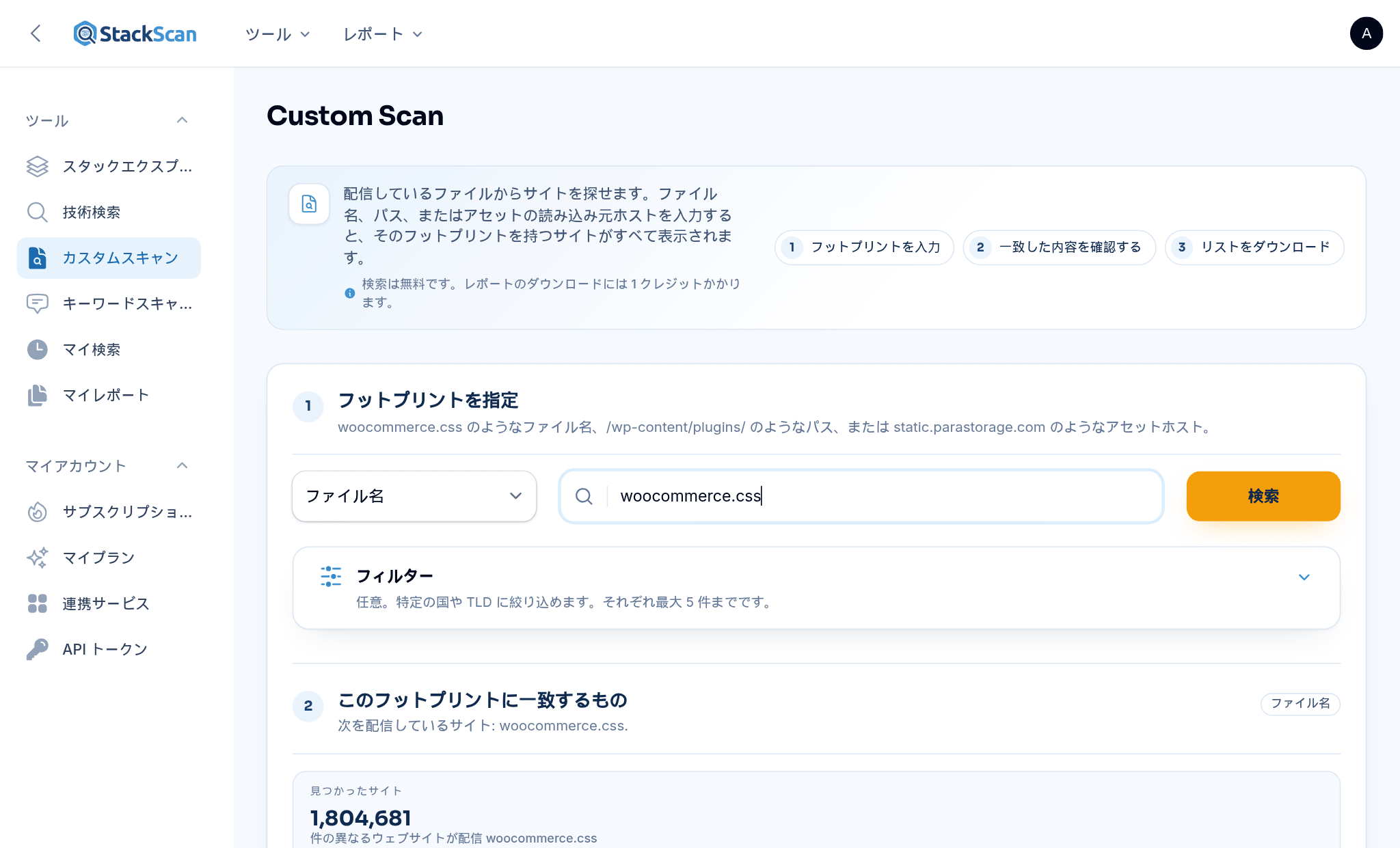
Task: Click the woocommerce.css search input field
Action: tap(861, 496)
